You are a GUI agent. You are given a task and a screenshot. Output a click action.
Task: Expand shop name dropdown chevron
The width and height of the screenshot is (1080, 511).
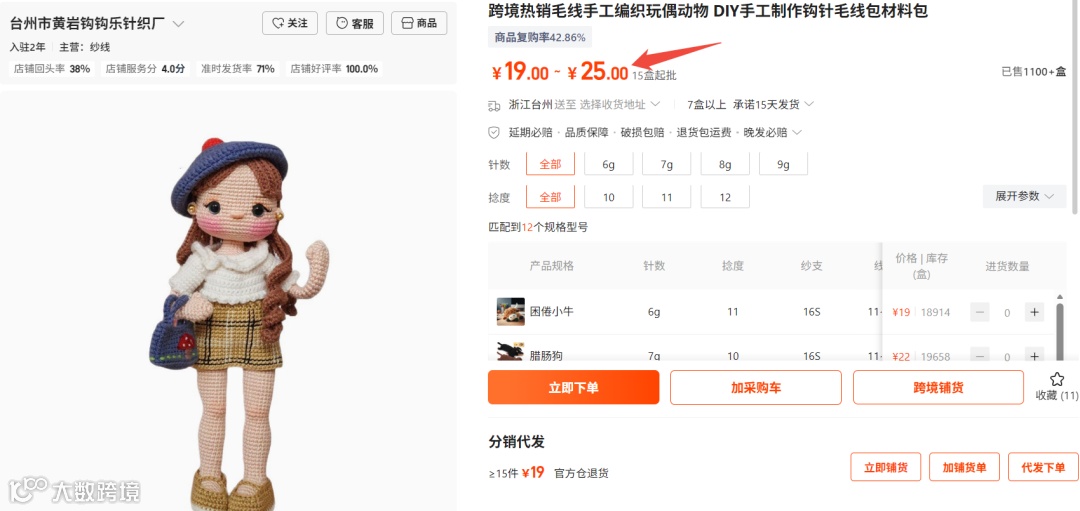tap(178, 24)
